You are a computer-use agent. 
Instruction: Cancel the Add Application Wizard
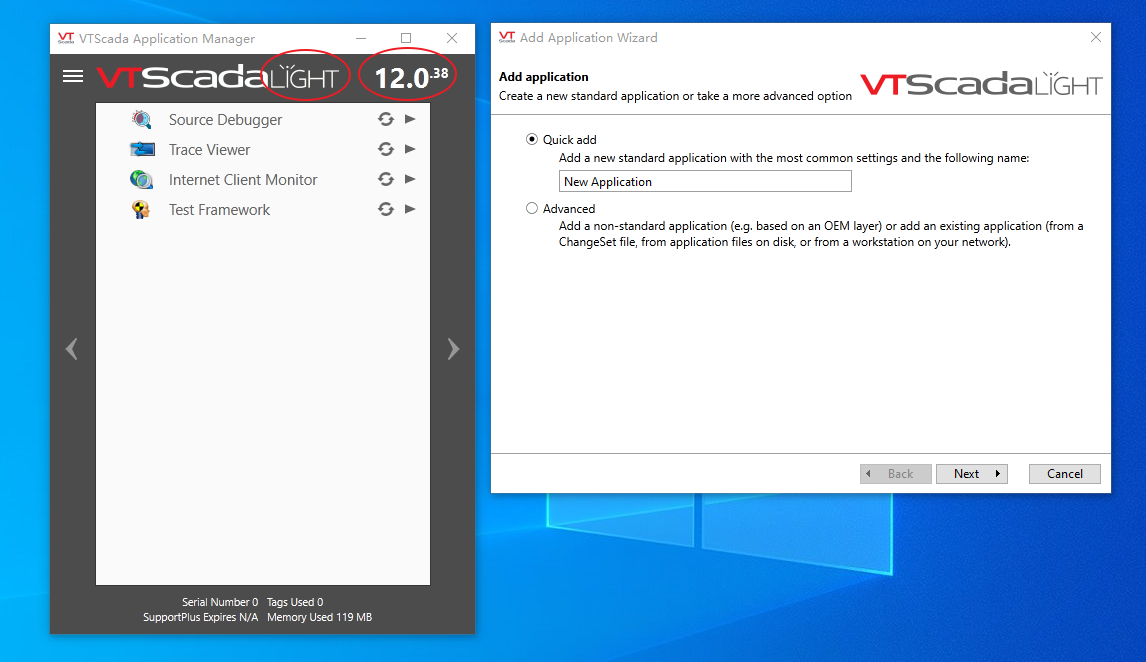(1065, 473)
